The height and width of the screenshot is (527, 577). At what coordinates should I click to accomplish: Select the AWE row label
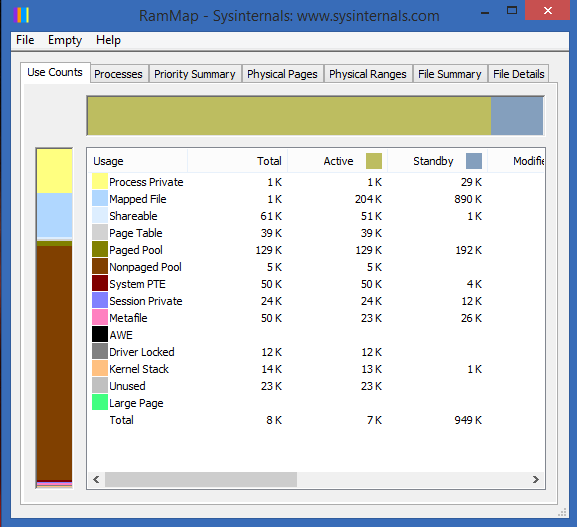(x=121, y=335)
